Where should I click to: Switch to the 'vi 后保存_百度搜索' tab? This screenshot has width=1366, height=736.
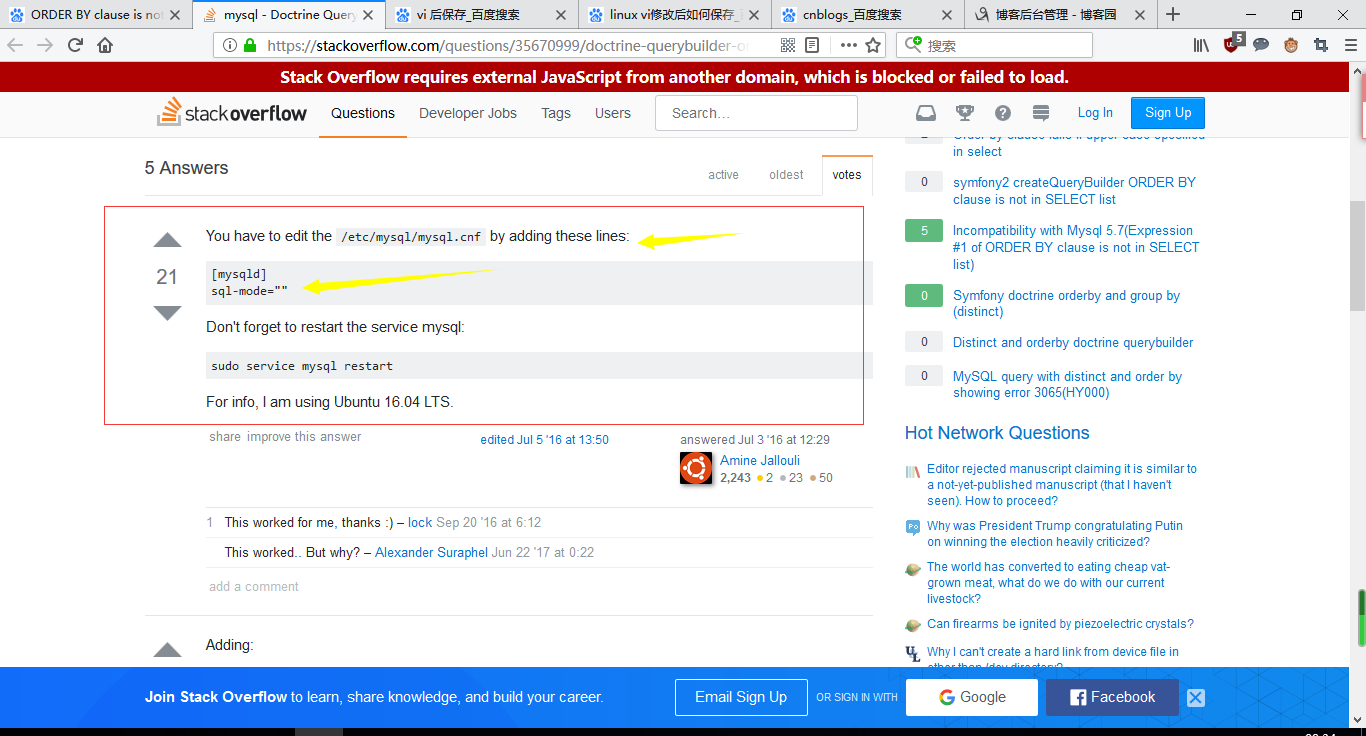[482, 15]
